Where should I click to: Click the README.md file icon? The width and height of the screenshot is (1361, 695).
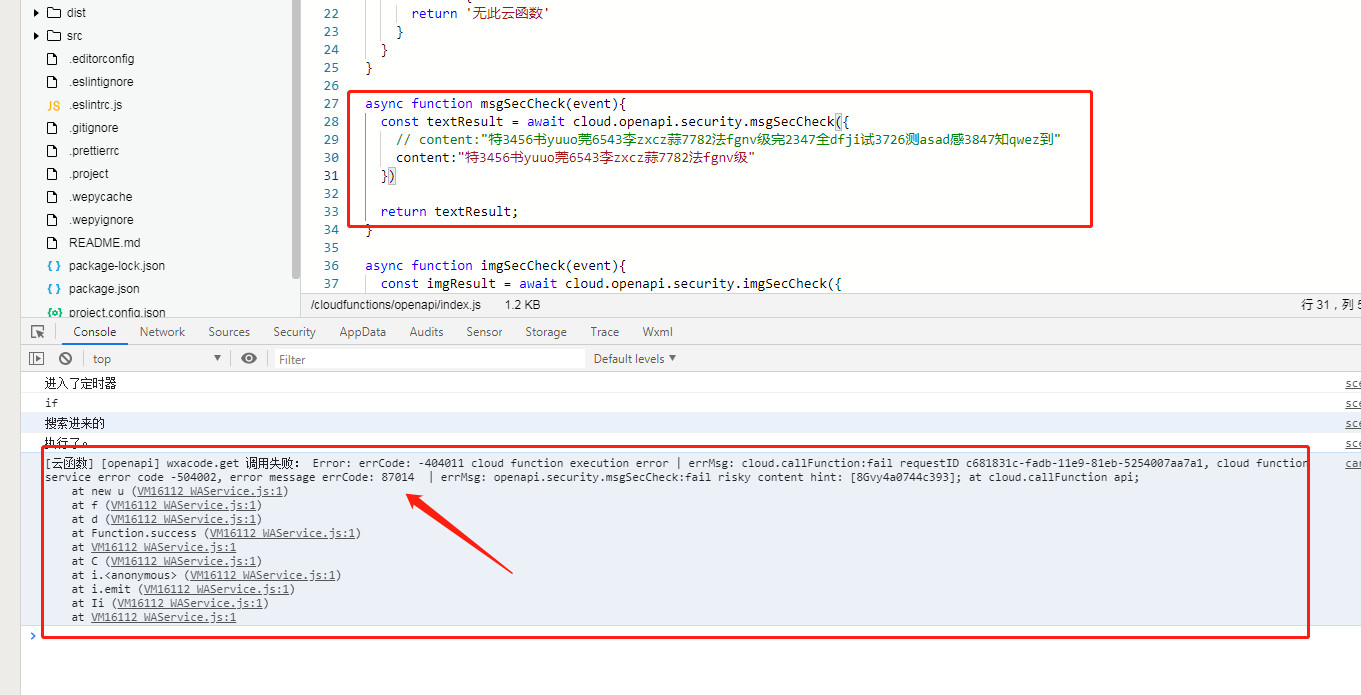[54, 243]
